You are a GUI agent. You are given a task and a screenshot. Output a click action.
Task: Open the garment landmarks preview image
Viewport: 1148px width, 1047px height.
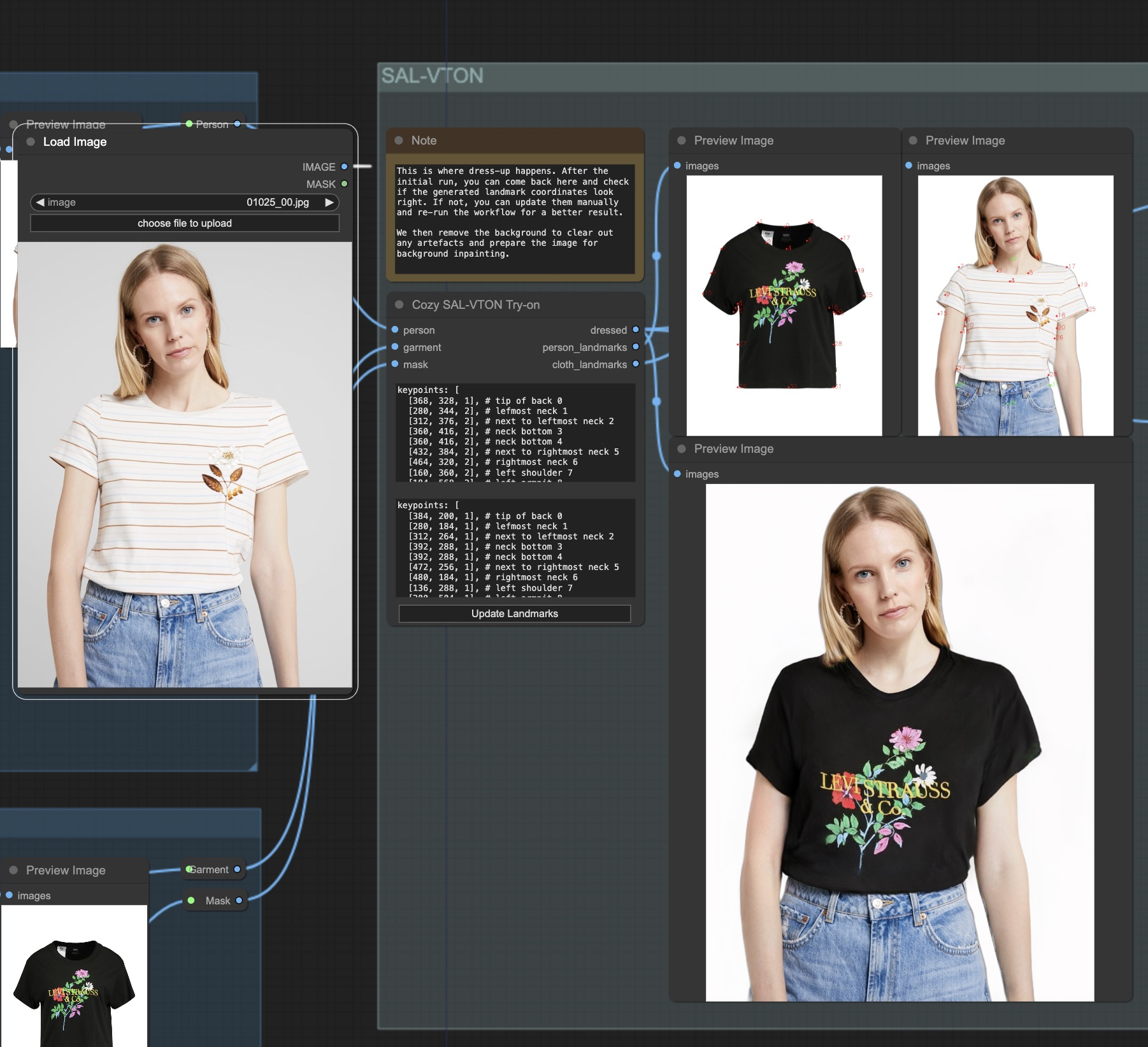(784, 306)
